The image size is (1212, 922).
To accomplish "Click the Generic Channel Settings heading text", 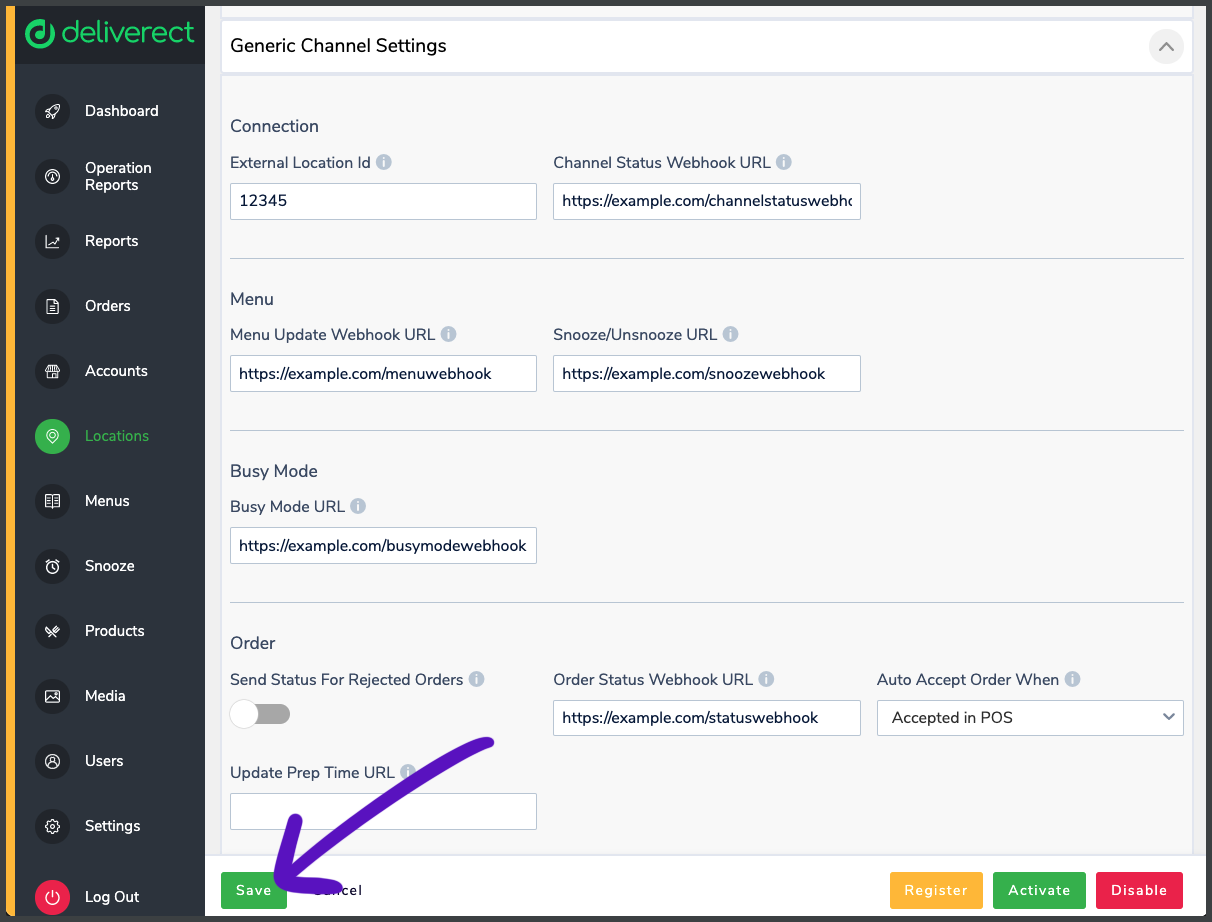I will (338, 46).
